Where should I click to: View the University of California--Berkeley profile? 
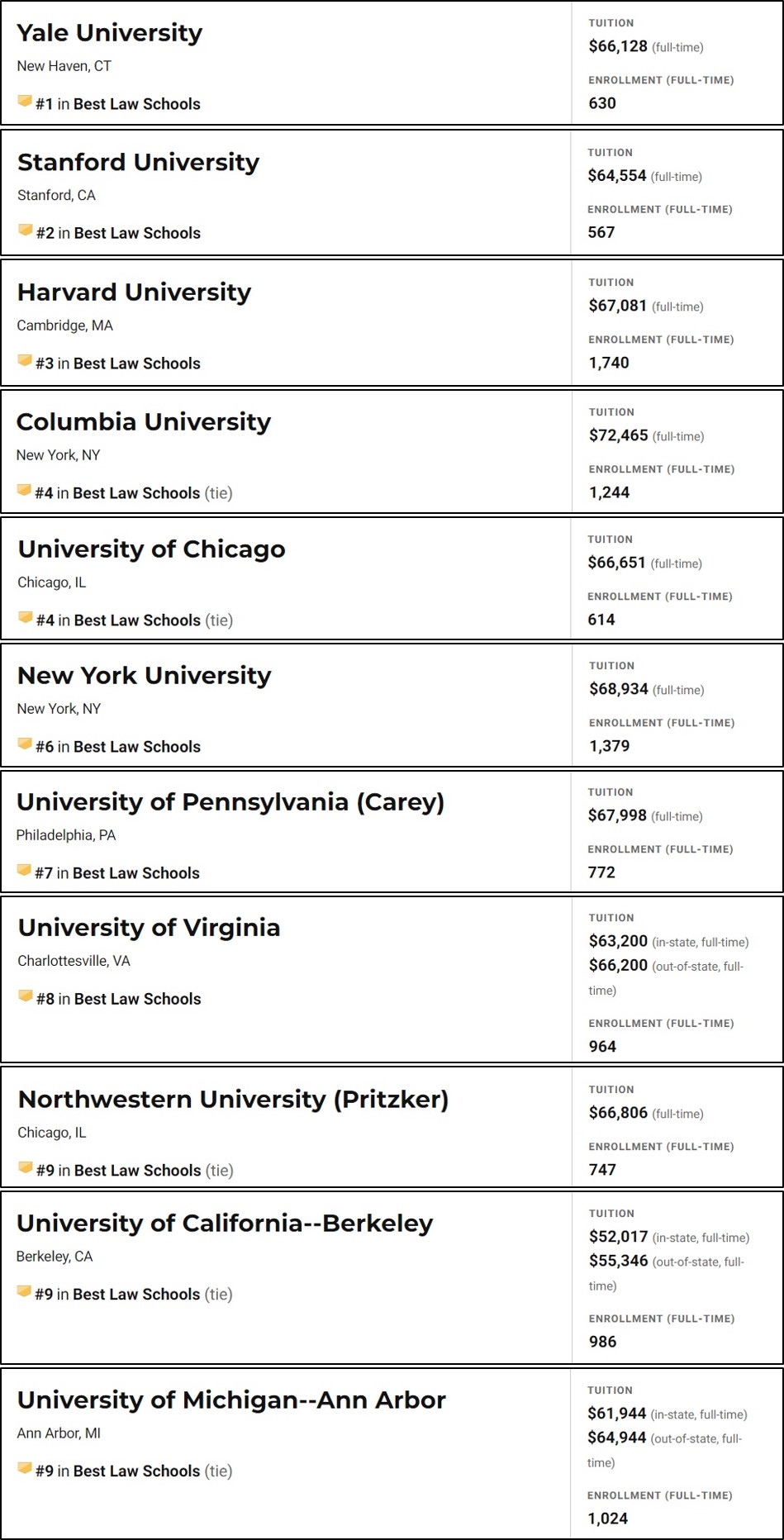click(x=225, y=1224)
